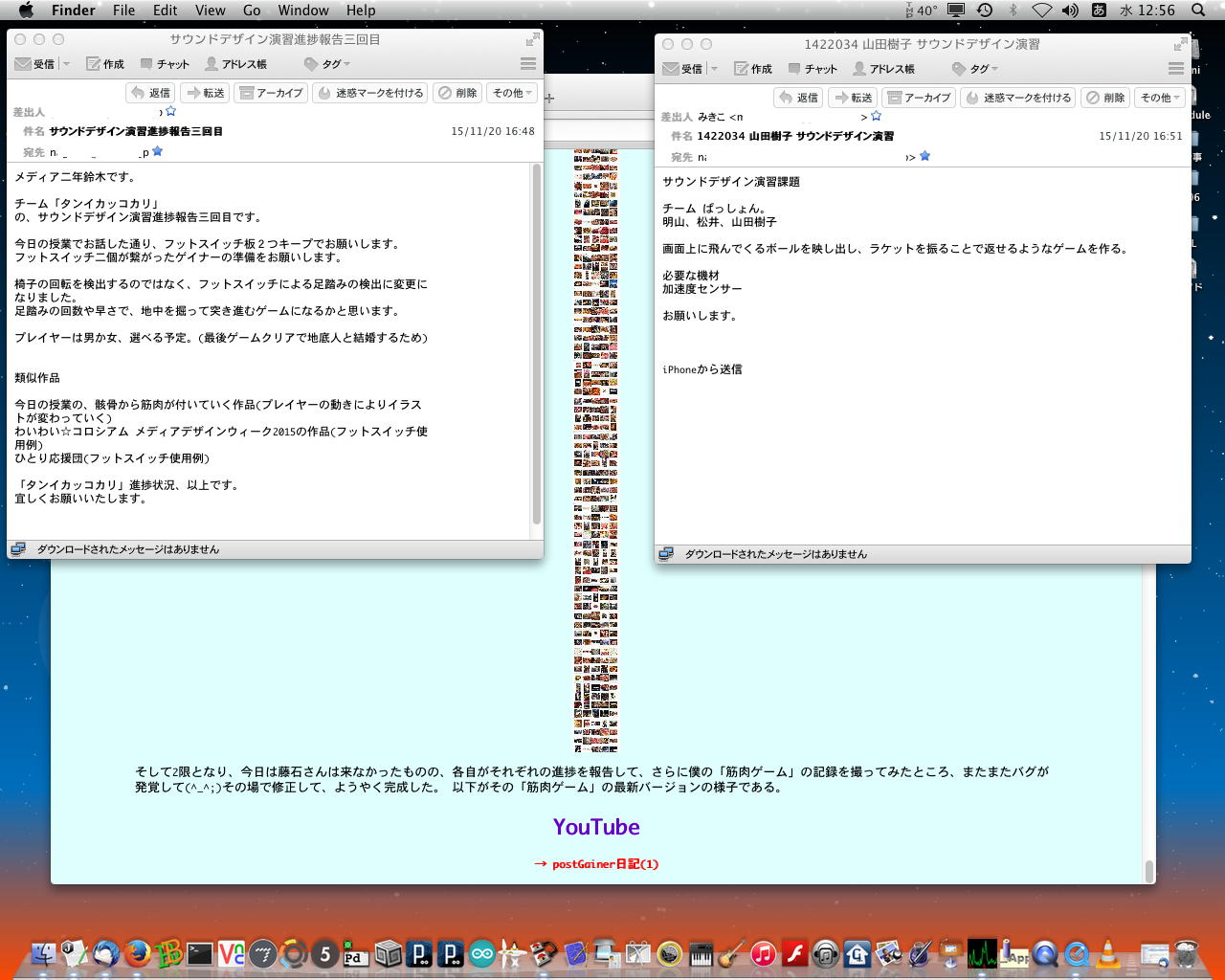Screen dimensions: 1225x980
Task: Open チャット in the right mail window
Action: (813, 69)
